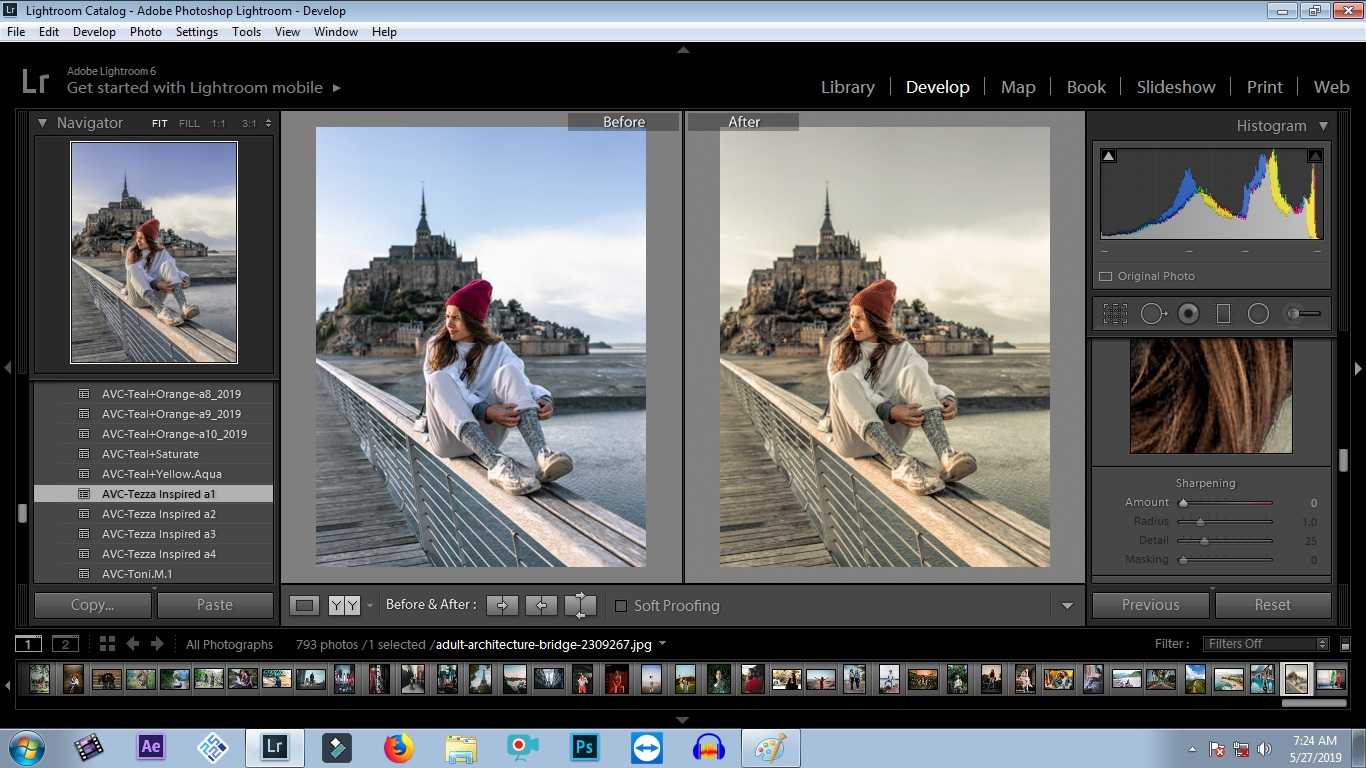Open the Filters Off dropdown
The height and width of the screenshot is (768, 1366).
1266,644
